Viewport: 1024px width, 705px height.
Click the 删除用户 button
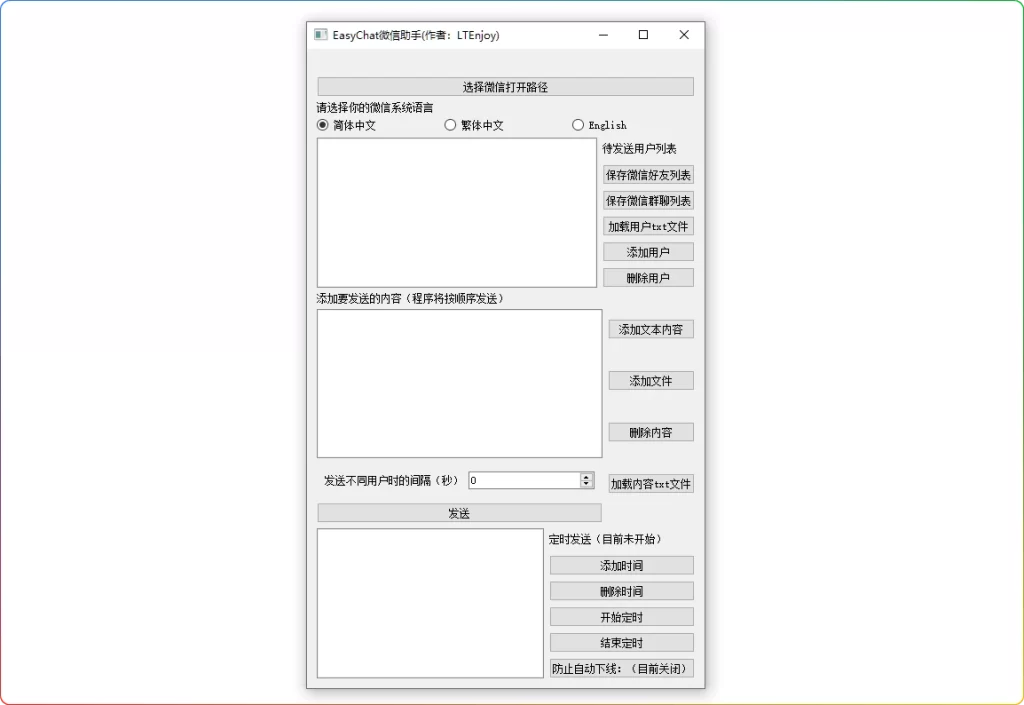point(648,278)
